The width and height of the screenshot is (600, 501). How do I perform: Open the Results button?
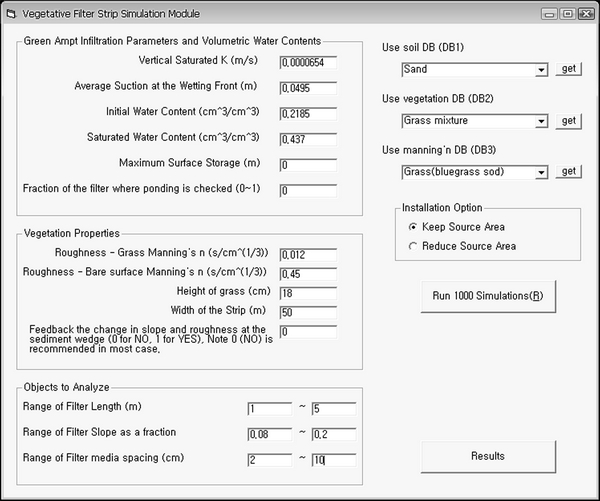coord(488,456)
